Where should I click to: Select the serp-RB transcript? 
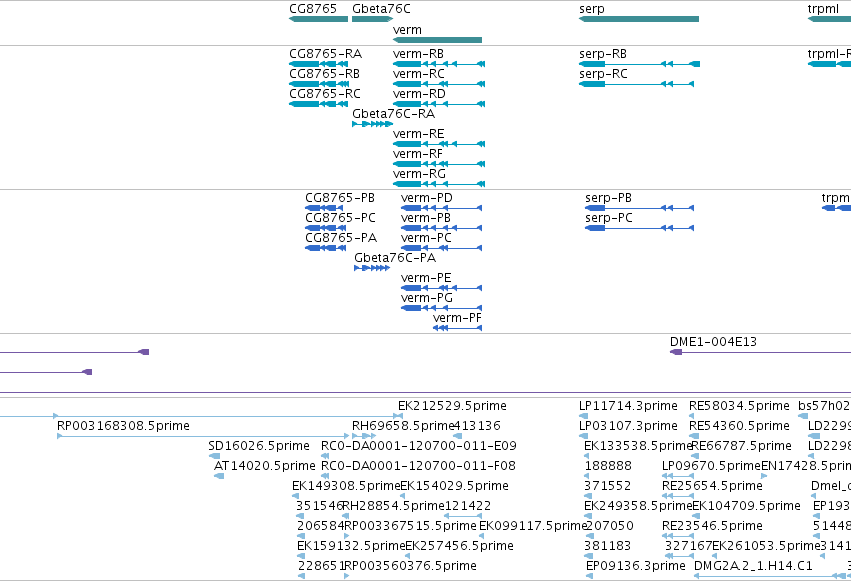[639, 64]
